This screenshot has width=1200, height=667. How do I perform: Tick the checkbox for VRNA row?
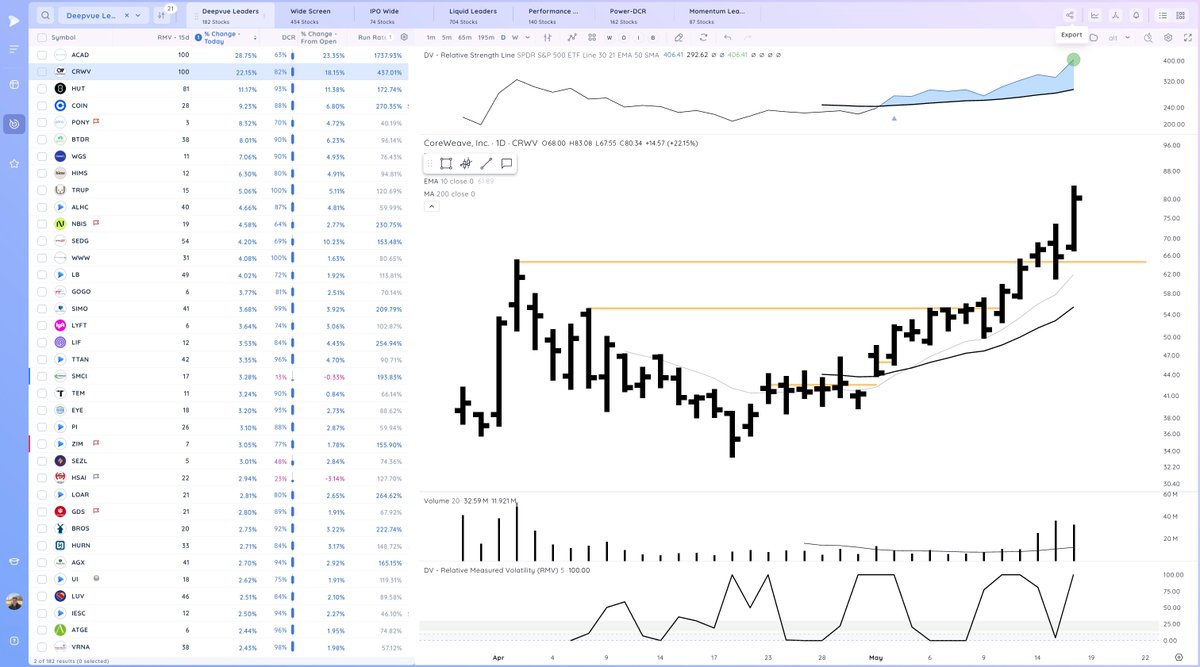click(41, 647)
